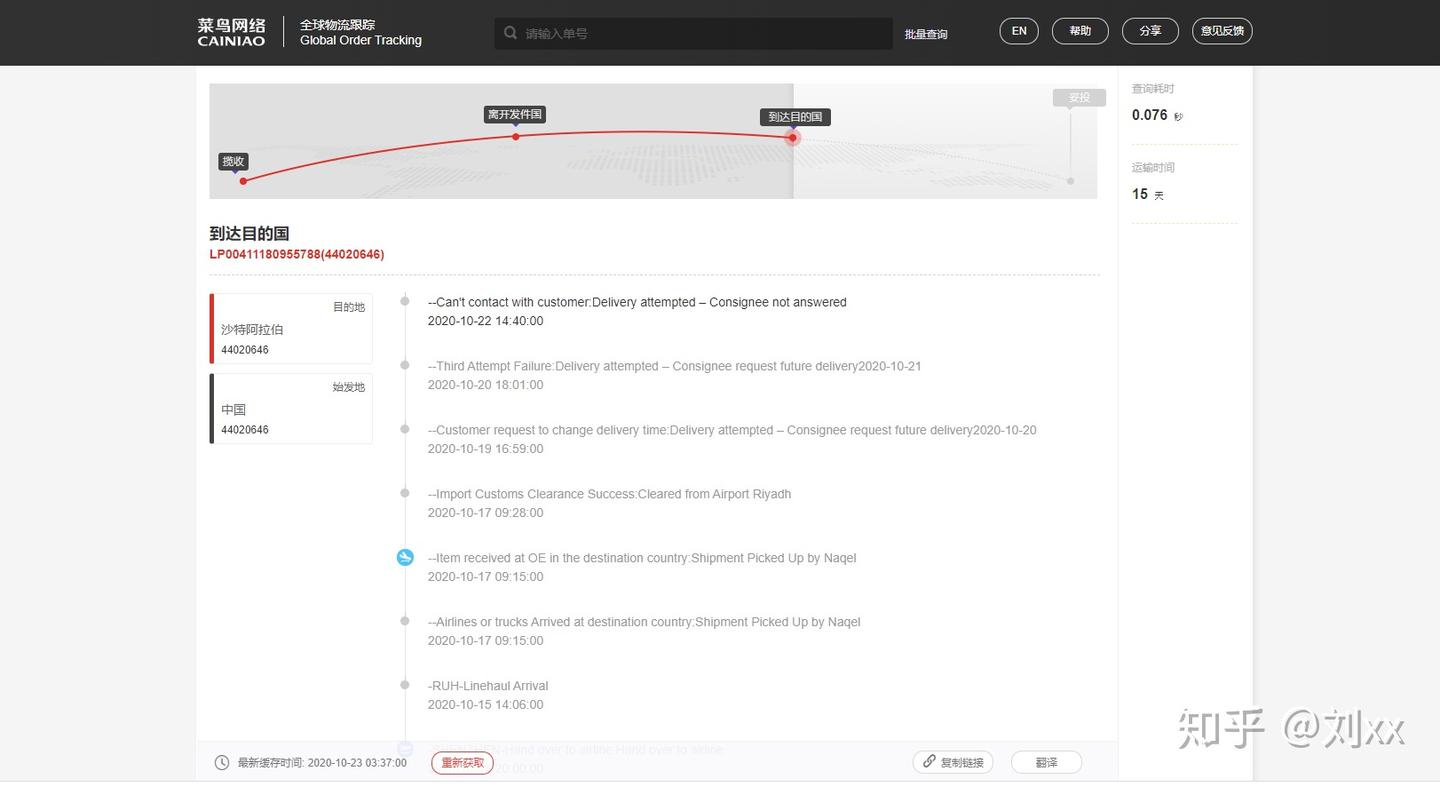This screenshot has height=787, width=1440.
Task: Select the 揽收 pickup route marker
Action: coord(233,161)
